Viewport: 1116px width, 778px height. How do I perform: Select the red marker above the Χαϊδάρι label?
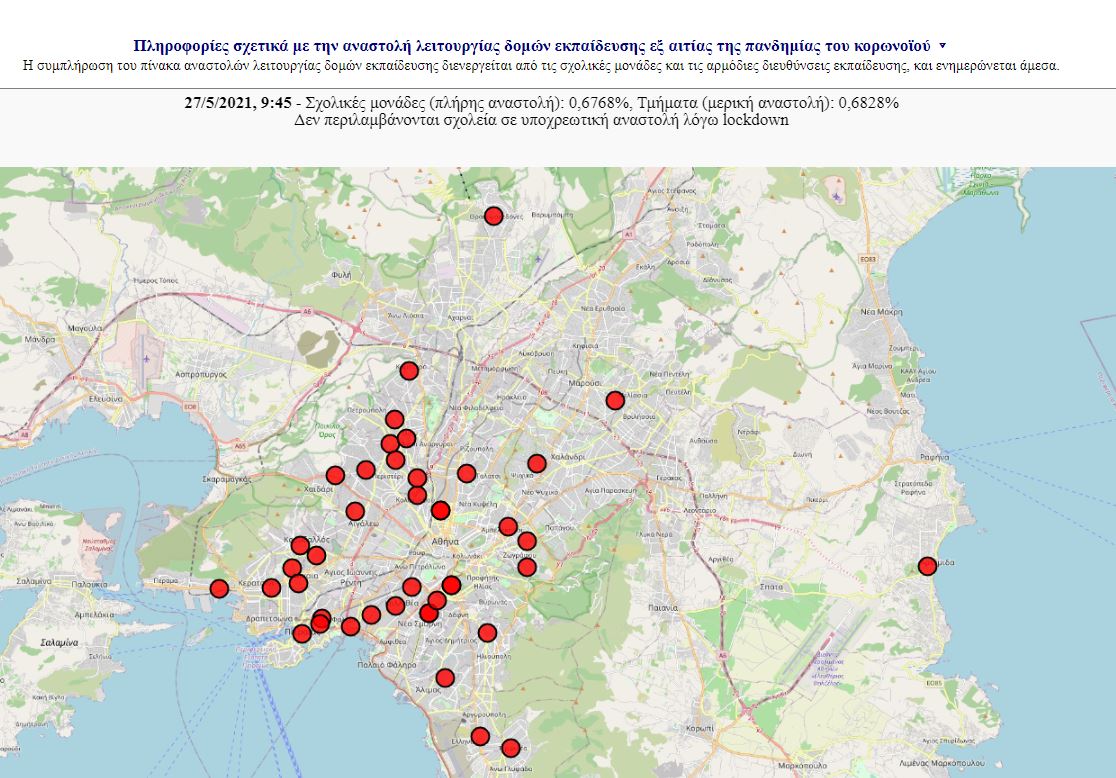click(335, 475)
